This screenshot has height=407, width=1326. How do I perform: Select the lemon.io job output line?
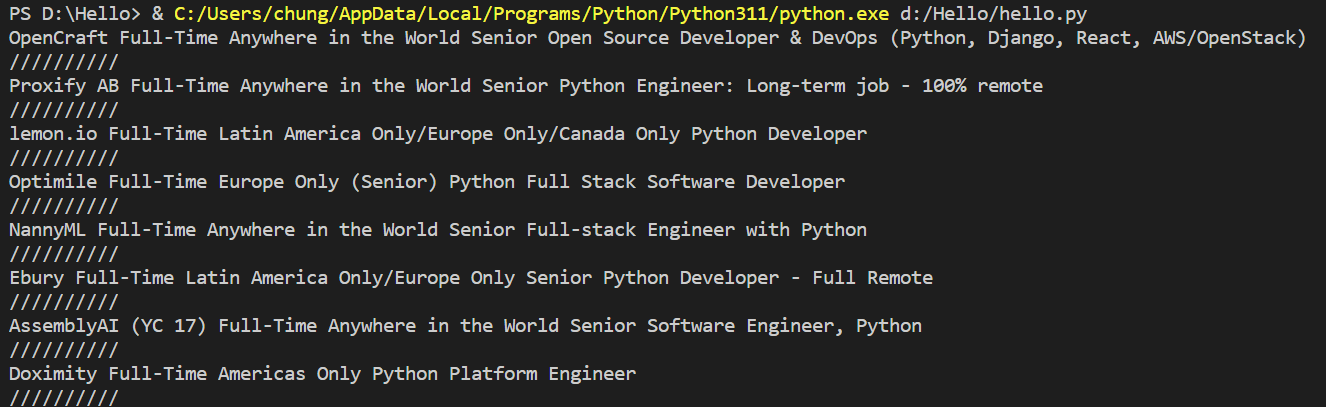point(438,134)
